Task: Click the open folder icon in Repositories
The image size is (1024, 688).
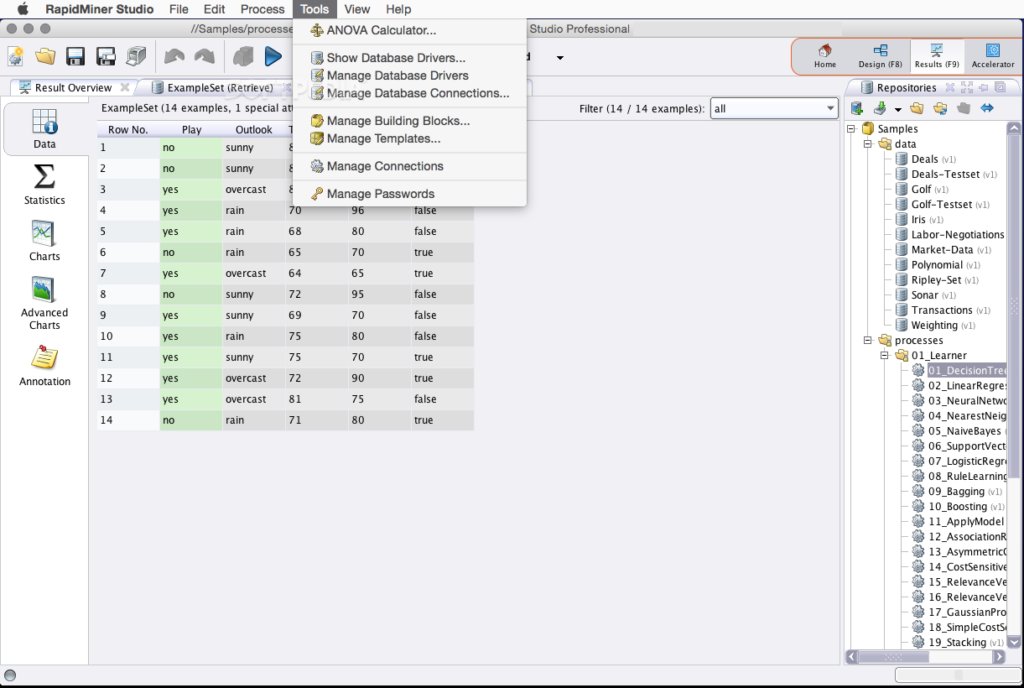Action: [x=917, y=108]
